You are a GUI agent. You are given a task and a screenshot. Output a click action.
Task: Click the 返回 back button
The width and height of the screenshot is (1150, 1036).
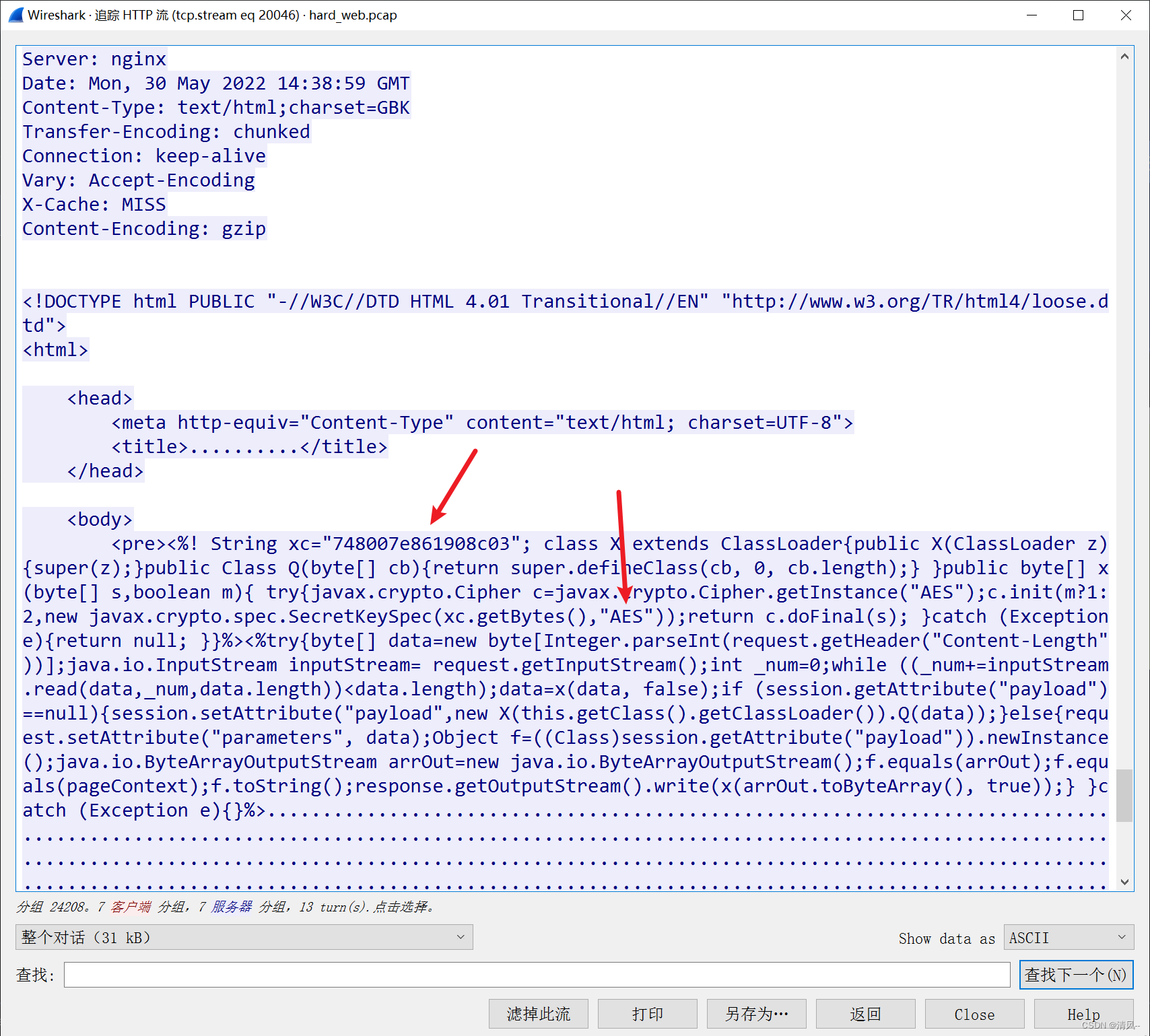[866, 1014]
